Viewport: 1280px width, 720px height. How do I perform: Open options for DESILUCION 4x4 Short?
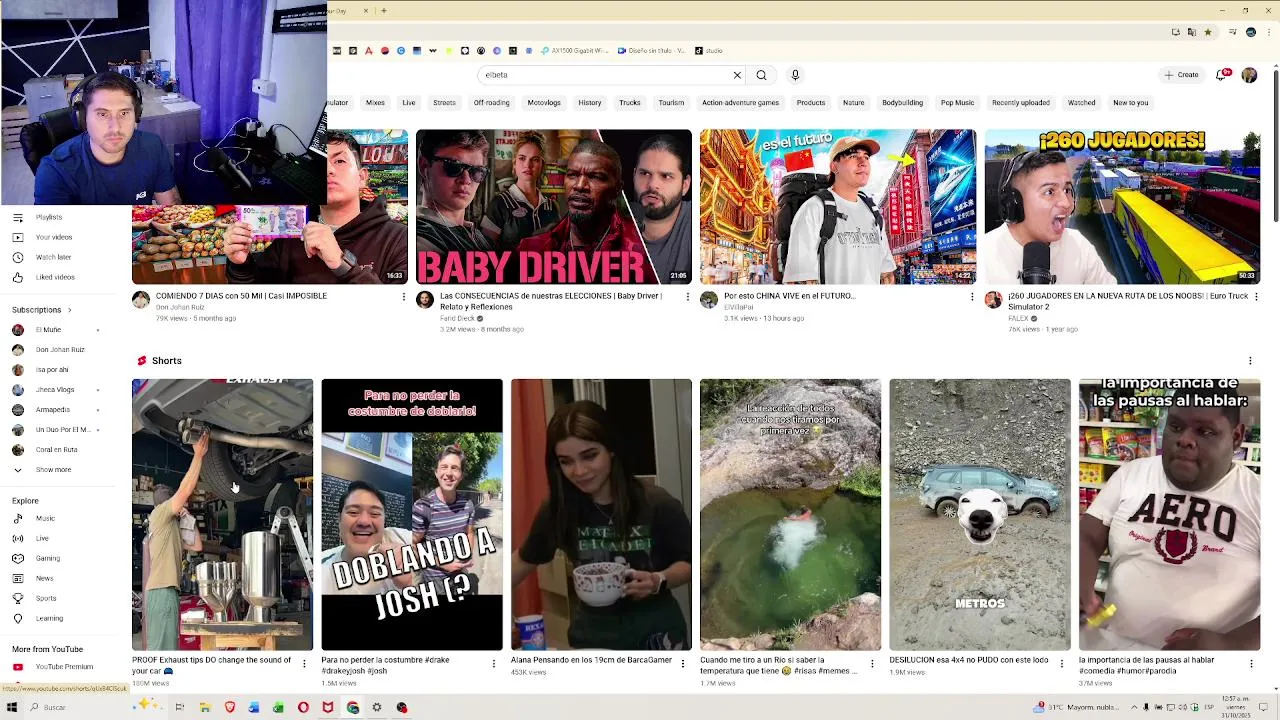pos(1061,663)
